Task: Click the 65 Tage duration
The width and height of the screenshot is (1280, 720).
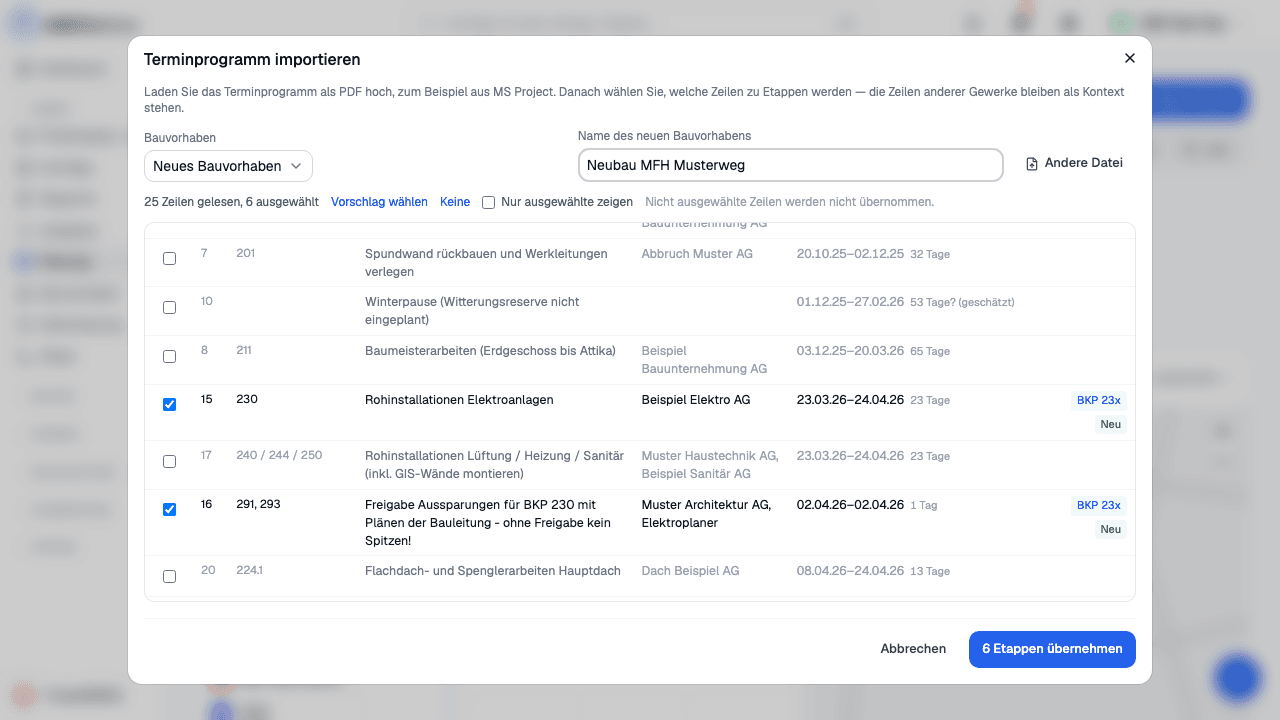Action: [x=930, y=352]
